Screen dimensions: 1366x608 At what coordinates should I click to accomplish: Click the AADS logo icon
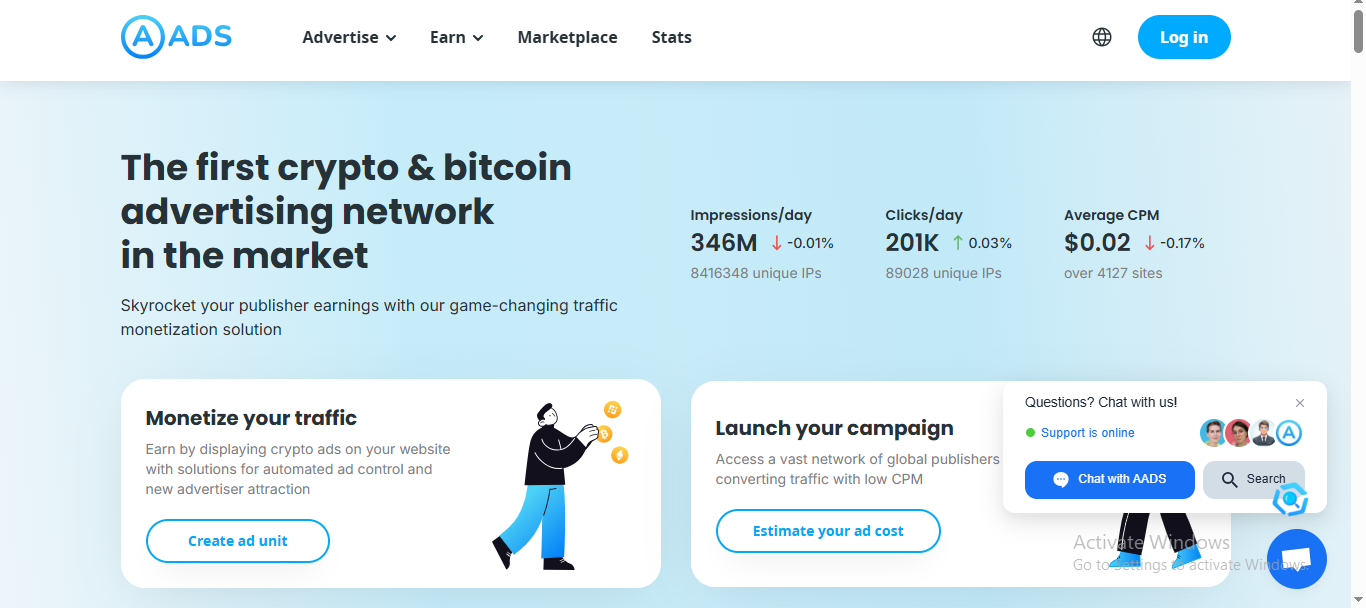click(142, 37)
